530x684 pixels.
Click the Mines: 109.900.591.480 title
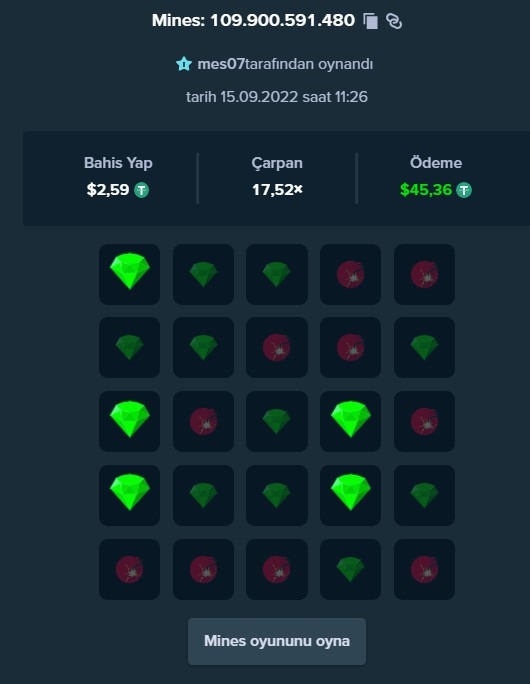pos(253,21)
